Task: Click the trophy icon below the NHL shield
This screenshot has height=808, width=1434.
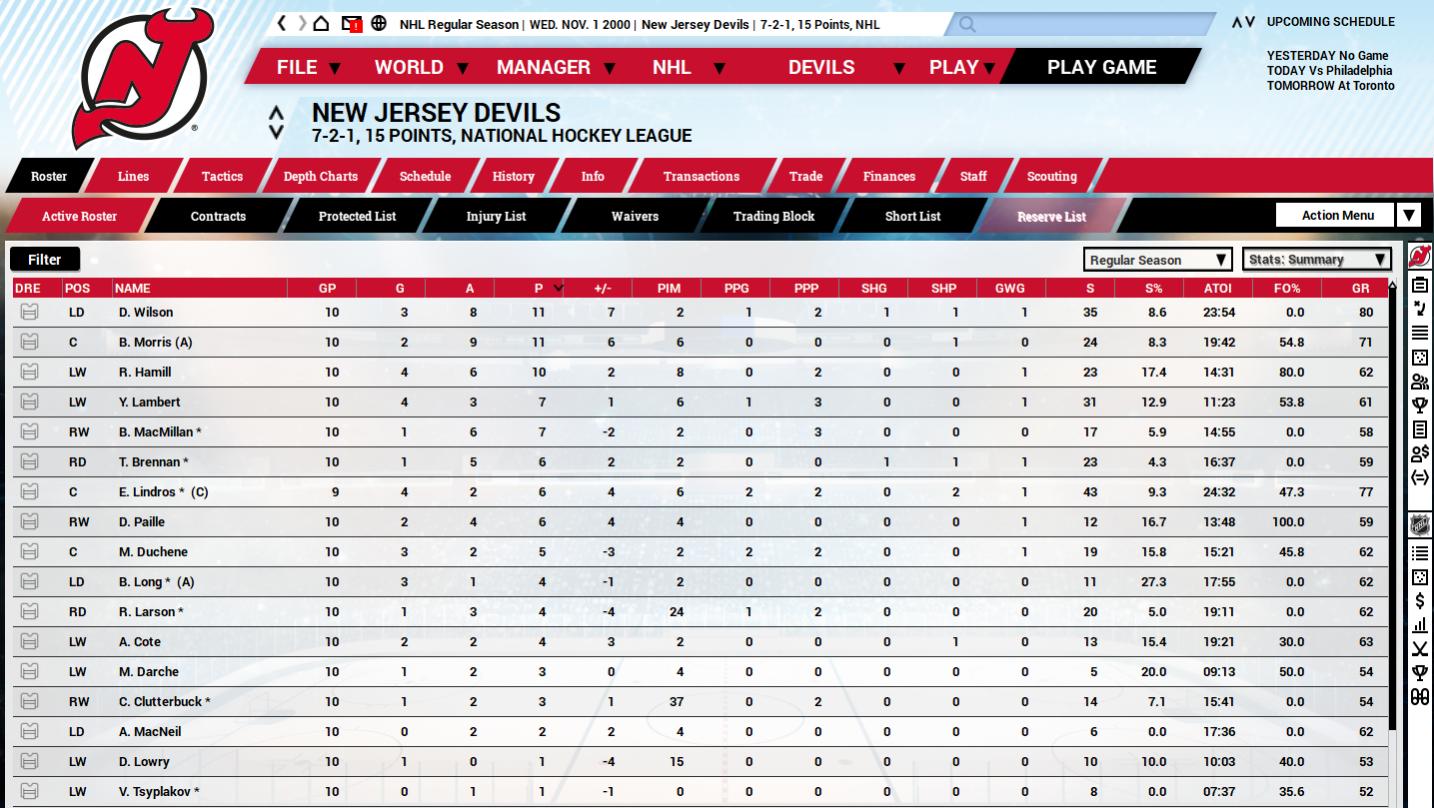Action: pyautogui.click(x=1419, y=673)
